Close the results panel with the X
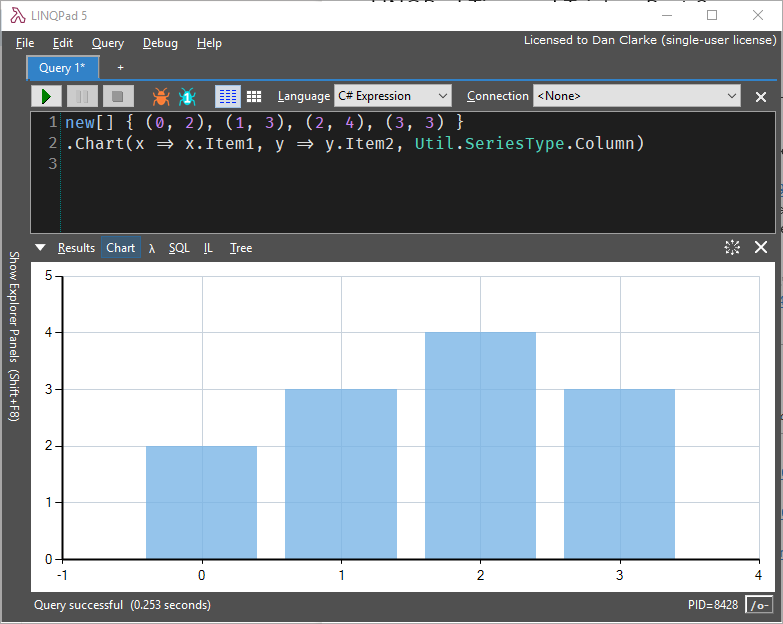This screenshot has width=783, height=624. pyautogui.click(x=761, y=247)
